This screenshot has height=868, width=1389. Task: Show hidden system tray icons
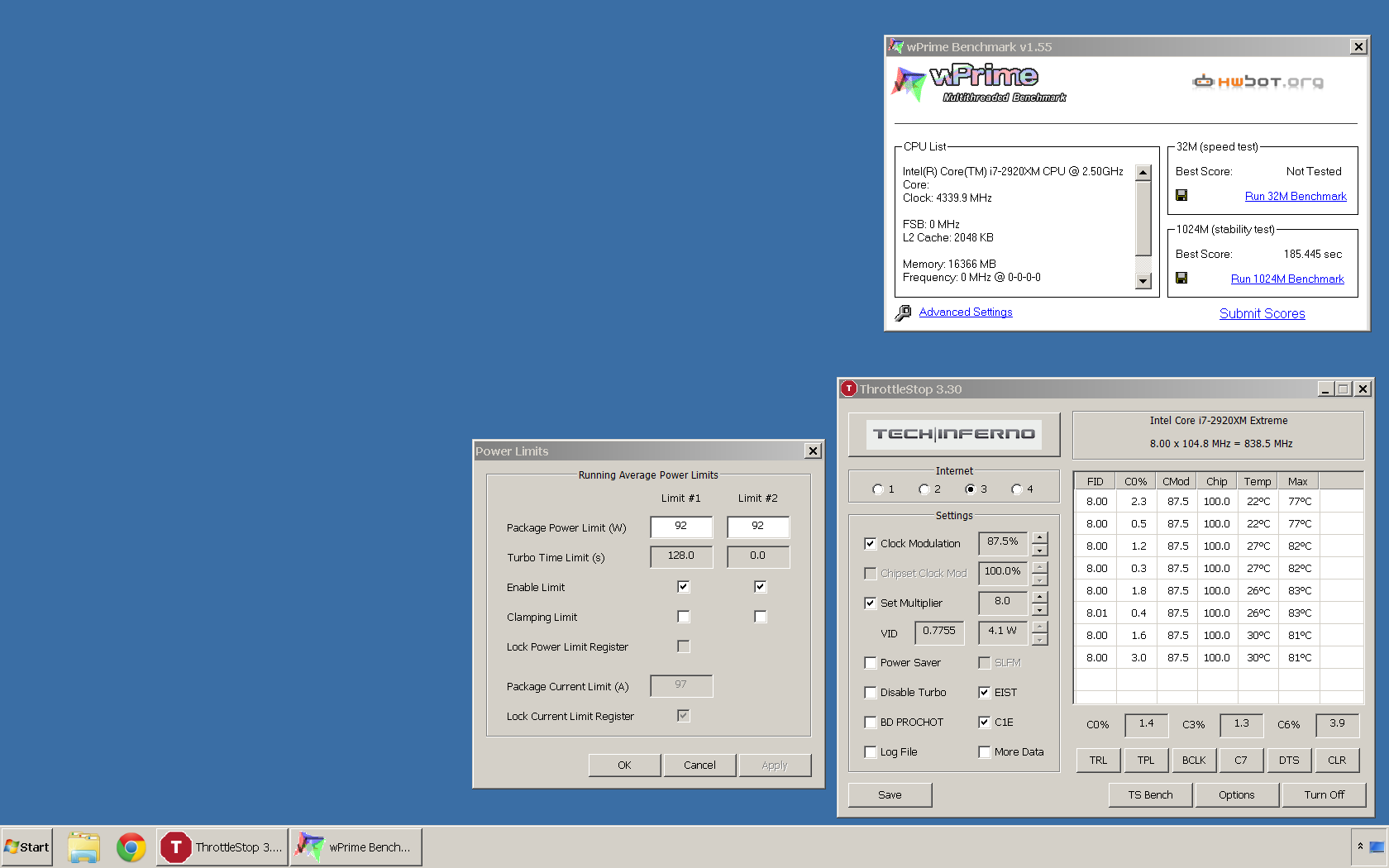(1360, 847)
